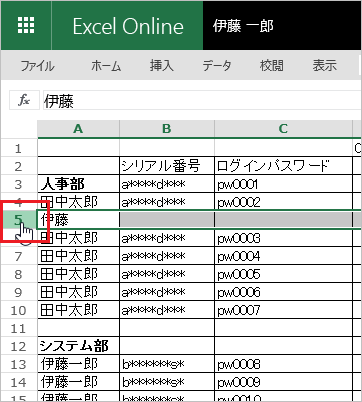Select 田中太郎 cell in row 4
Screen dimensions: 362x402
pyautogui.click(x=78, y=202)
